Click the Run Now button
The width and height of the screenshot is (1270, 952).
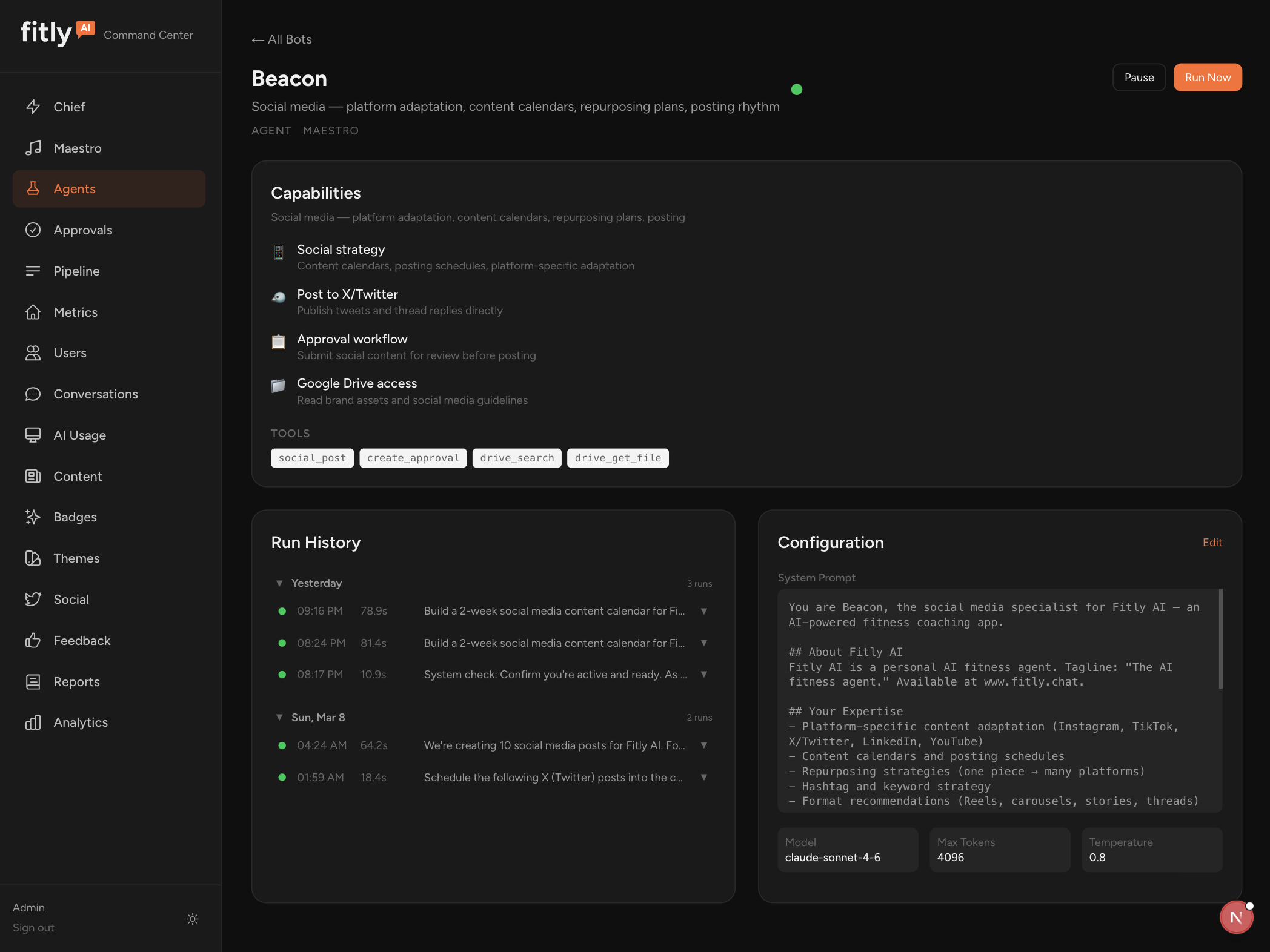click(1207, 77)
